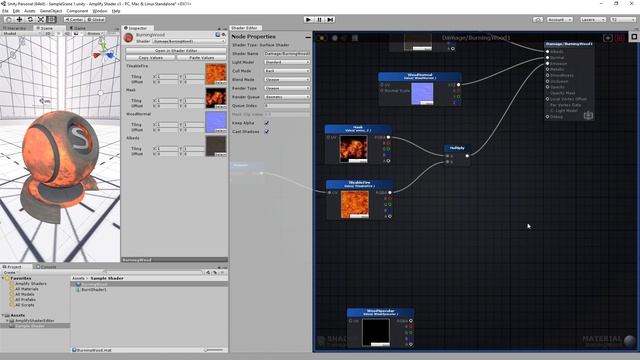The image size is (640, 360).
Task: Toggle the Keep Alpha checkbox
Action: tap(267, 123)
